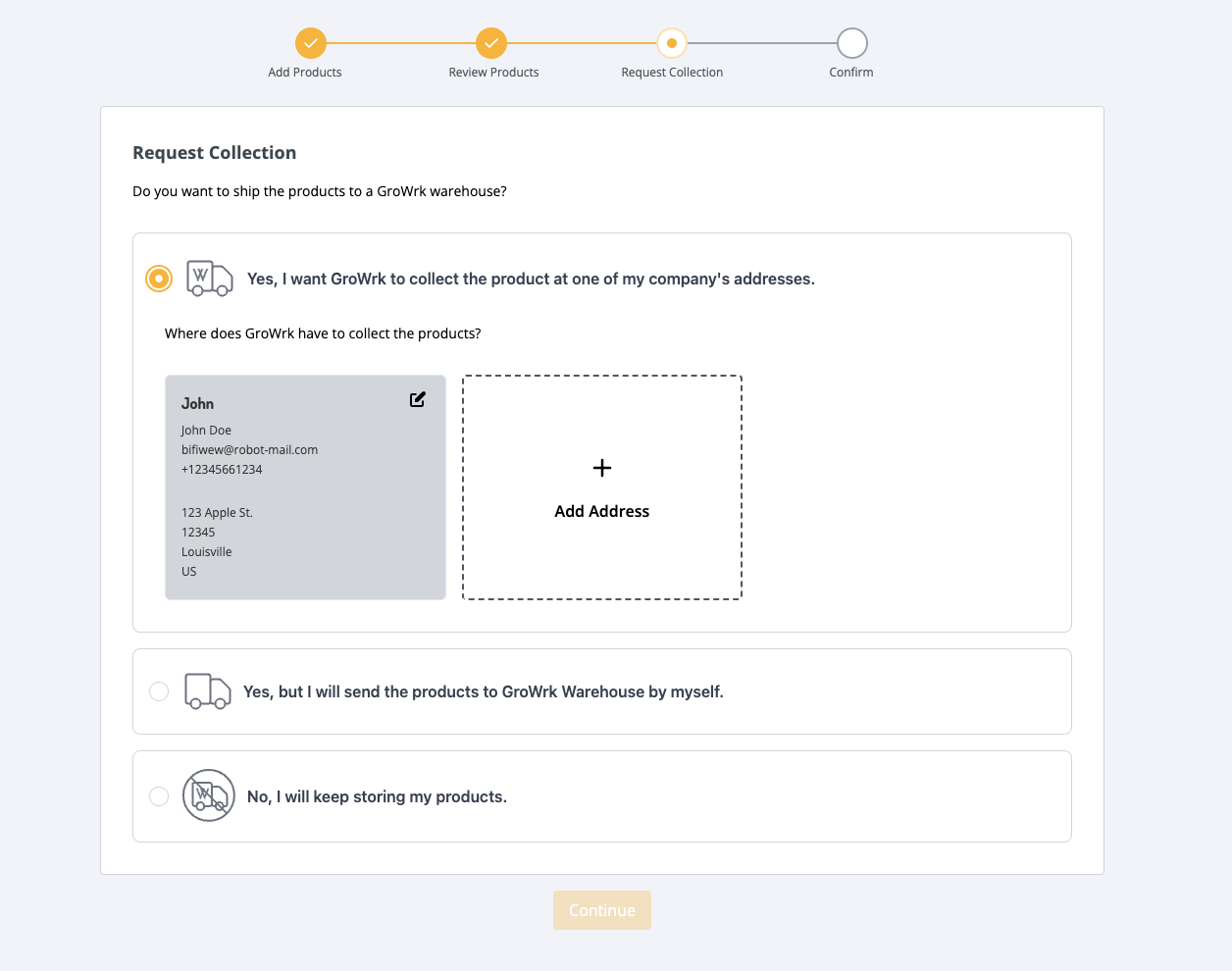
Task: Click the plus icon to add address
Action: [x=602, y=468]
